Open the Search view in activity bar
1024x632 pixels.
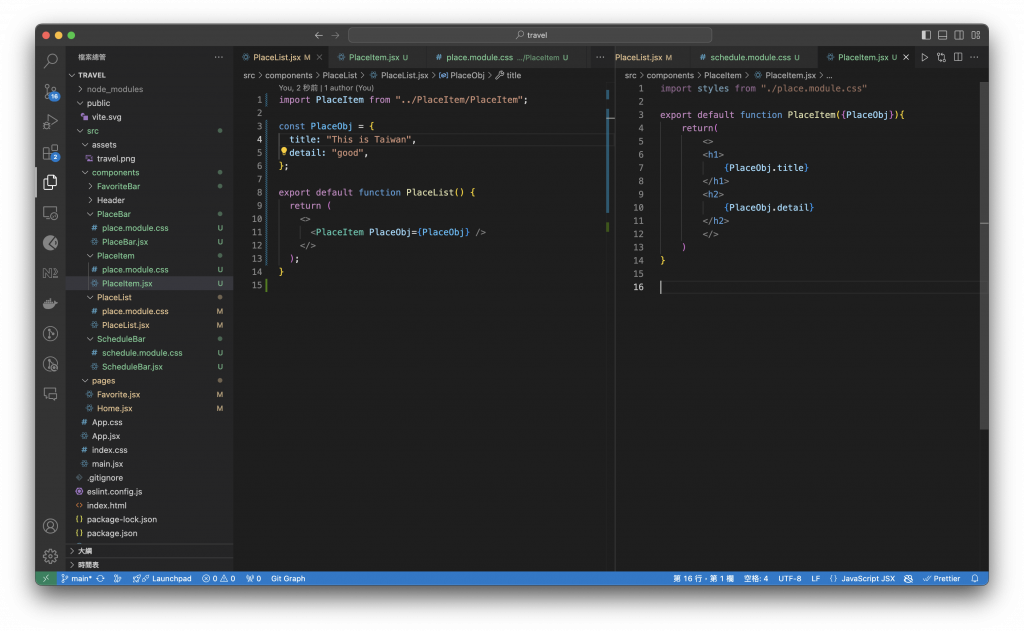pyautogui.click(x=50, y=61)
